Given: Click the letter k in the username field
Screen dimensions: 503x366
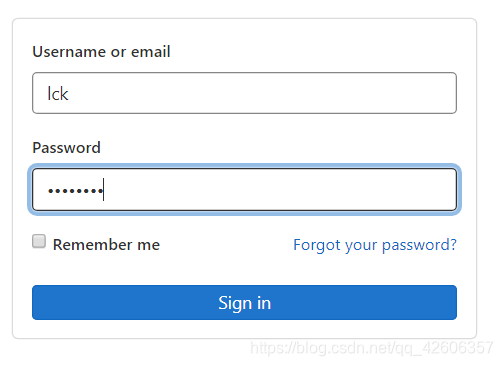Looking at the screenshot, I should coord(64,94).
